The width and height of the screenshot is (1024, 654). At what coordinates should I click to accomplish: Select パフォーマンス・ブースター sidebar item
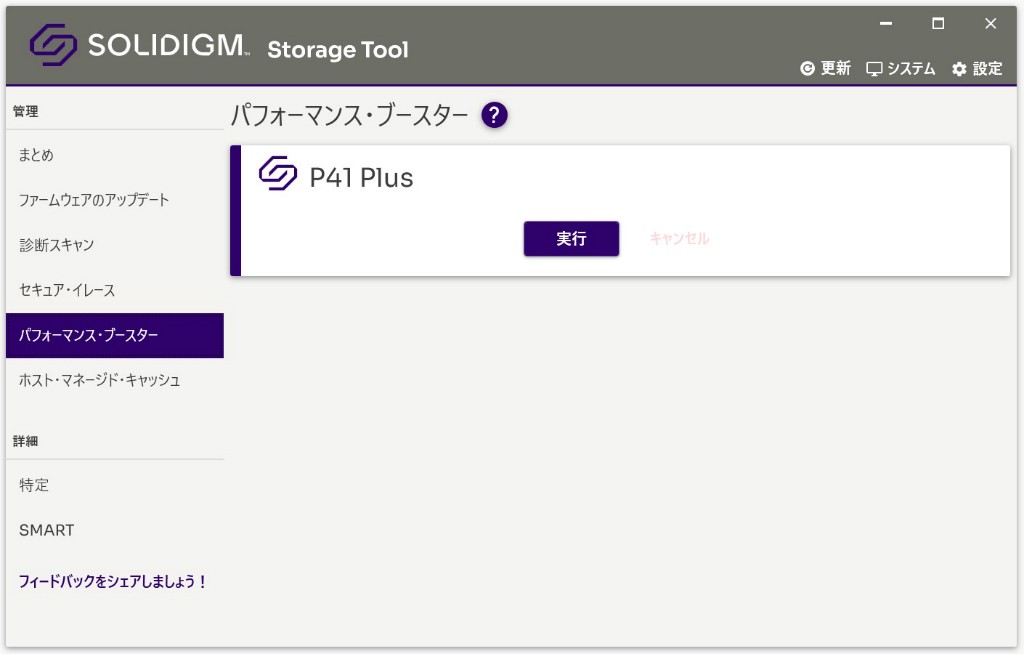pyautogui.click(x=88, y=336)
